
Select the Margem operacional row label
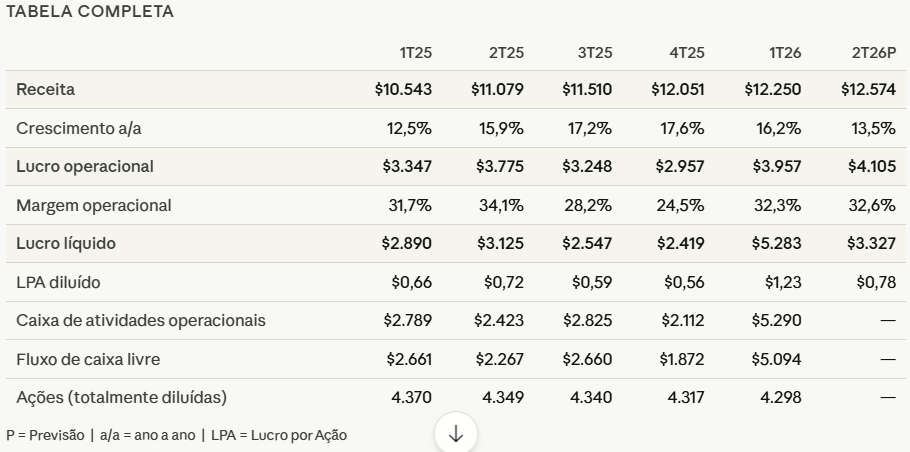[94, 205]
